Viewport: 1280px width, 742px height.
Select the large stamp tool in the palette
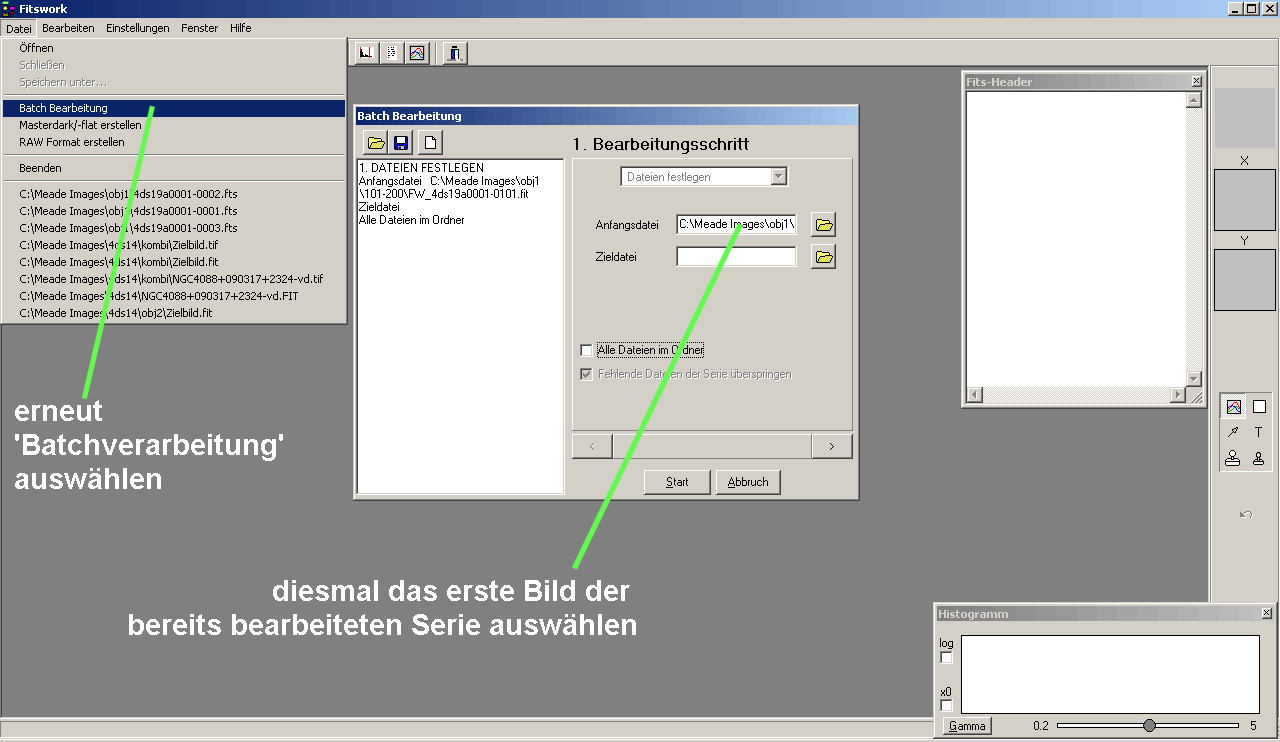click(1233, 458)
